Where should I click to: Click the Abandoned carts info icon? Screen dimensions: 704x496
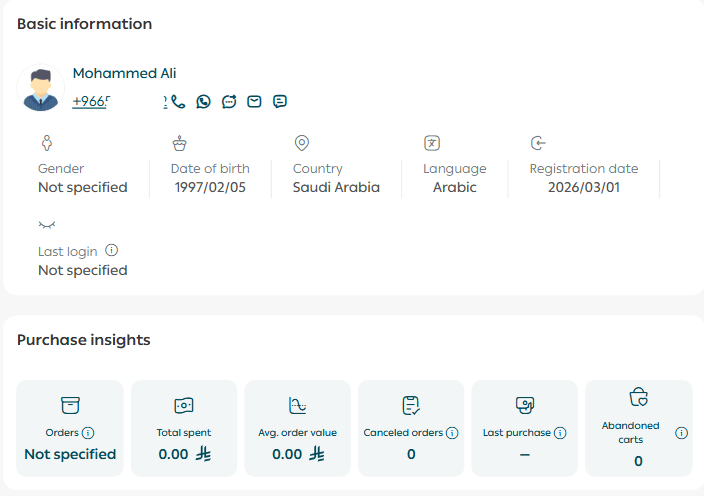coord(681,433)
